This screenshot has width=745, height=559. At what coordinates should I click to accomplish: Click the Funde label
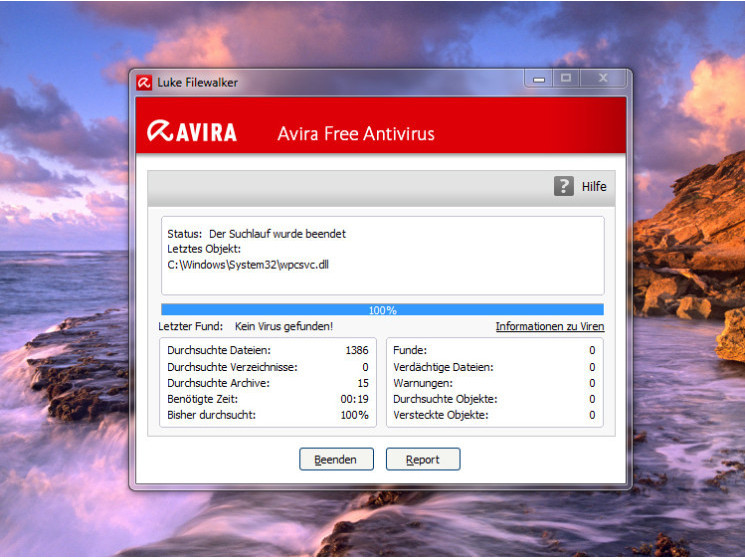click(410, 350)
